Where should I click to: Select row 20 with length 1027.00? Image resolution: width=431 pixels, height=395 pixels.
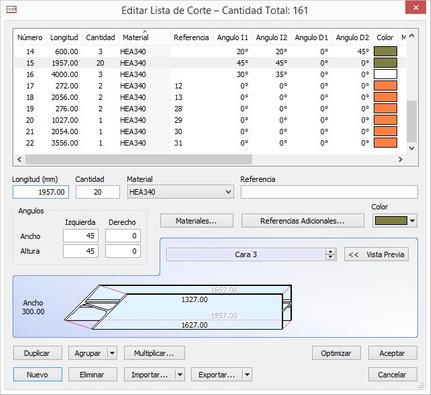click(210, 120)
